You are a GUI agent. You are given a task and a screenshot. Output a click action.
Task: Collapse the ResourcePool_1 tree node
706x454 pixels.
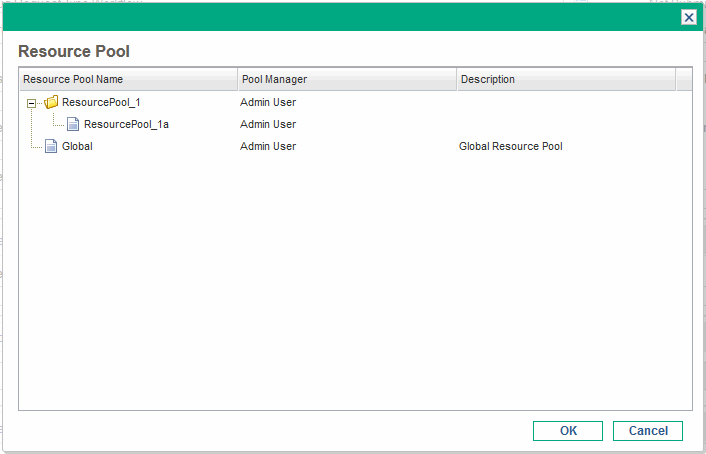pos(32,103)
